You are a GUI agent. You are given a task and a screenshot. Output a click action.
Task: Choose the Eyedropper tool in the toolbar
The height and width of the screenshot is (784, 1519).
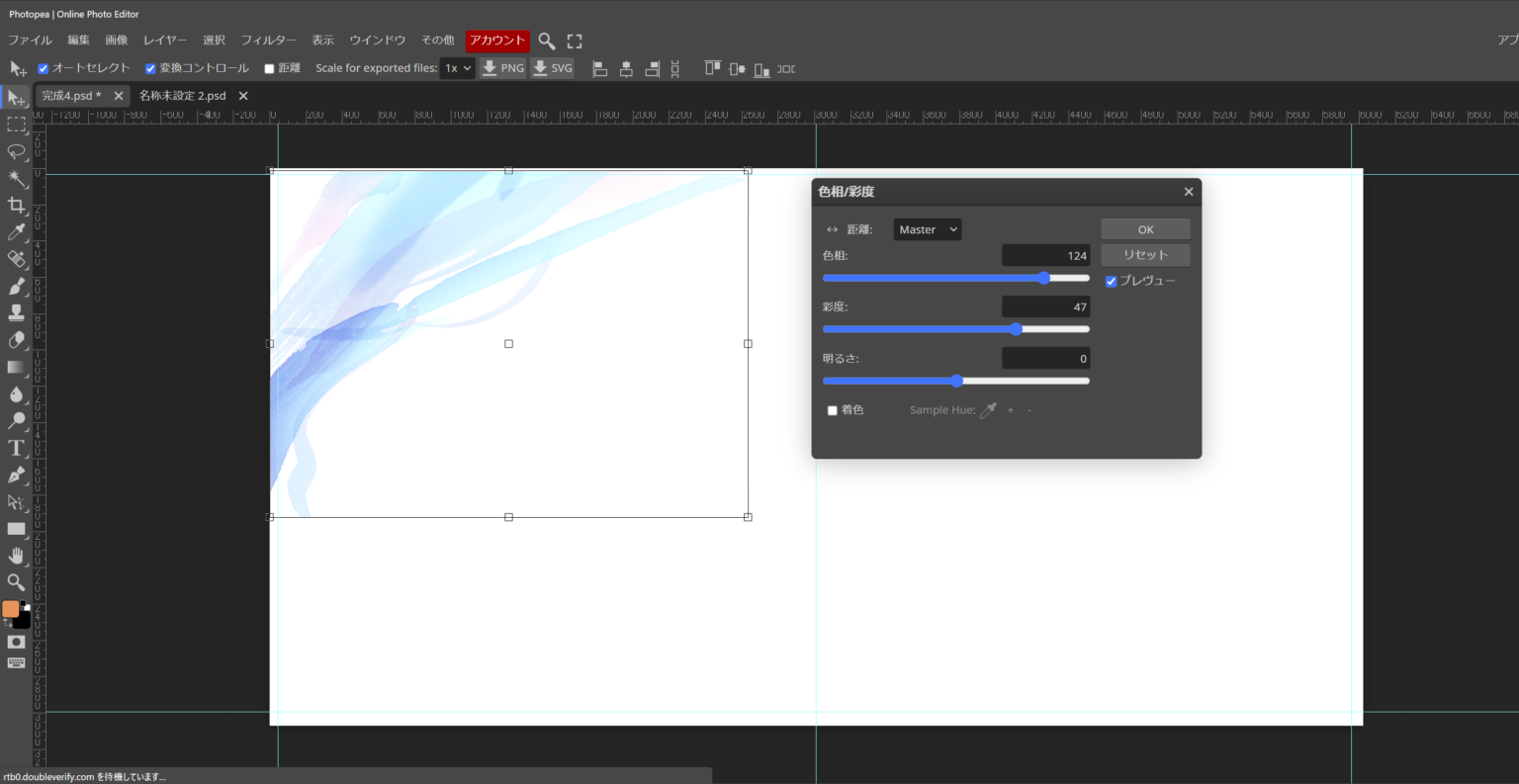tap(17, 232)
